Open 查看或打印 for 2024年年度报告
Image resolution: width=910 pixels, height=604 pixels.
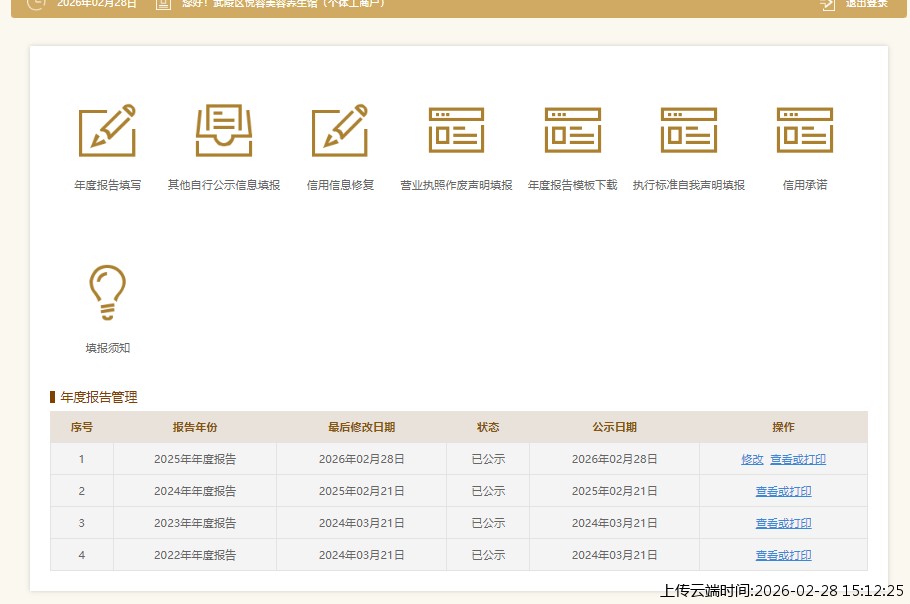click(x=783, y=491)
